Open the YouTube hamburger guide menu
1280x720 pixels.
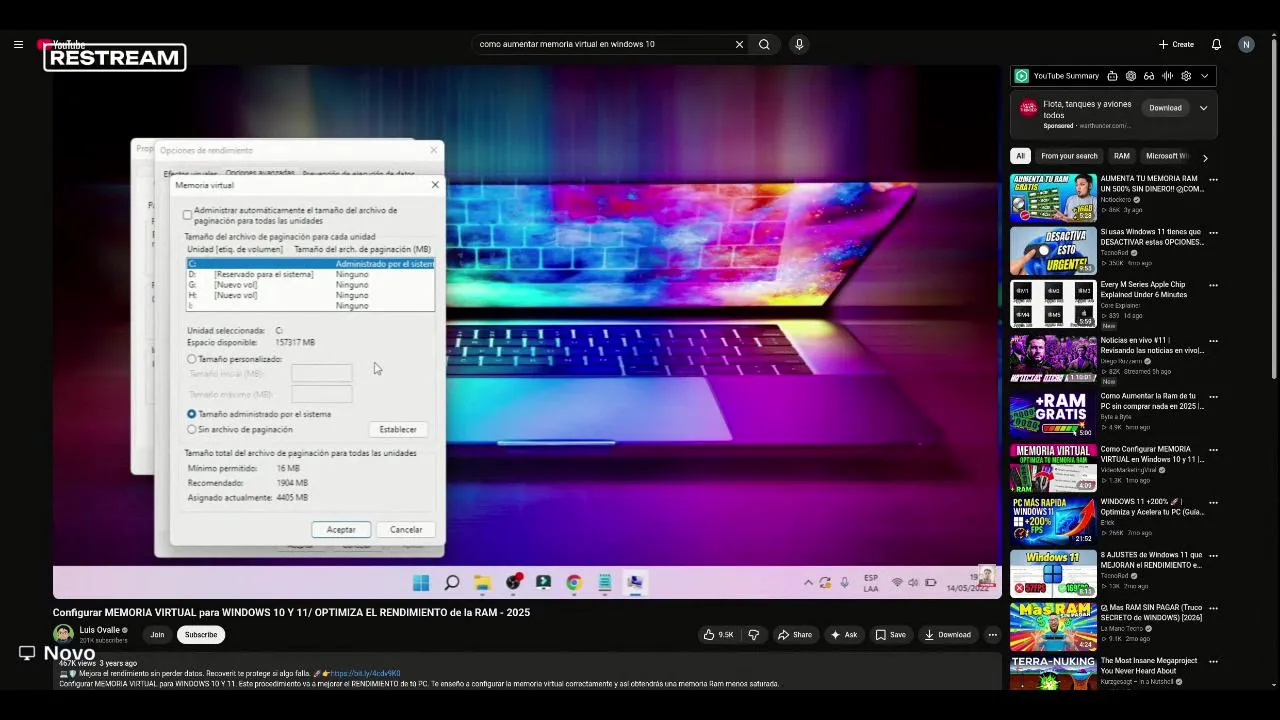coord(18,44)
